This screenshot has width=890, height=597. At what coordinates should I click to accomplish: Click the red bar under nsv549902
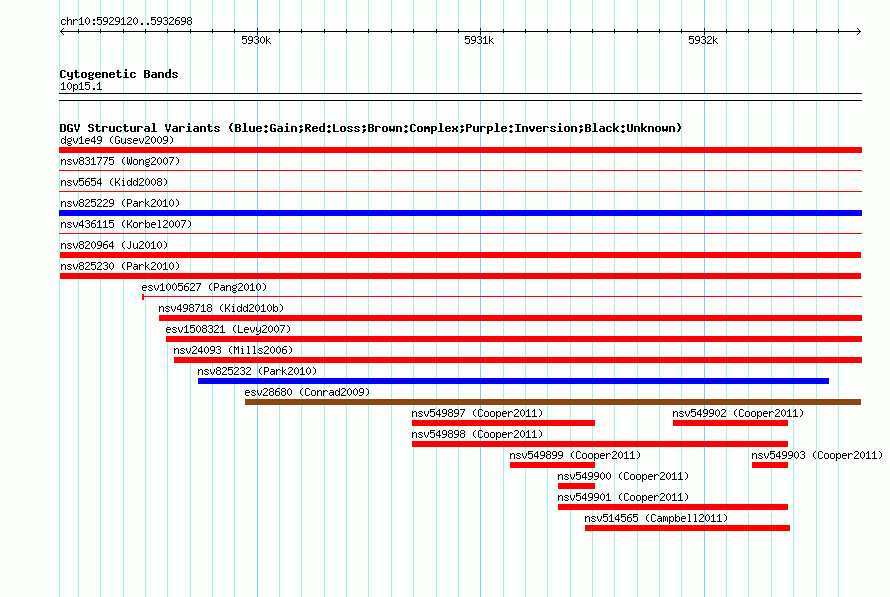731,423
